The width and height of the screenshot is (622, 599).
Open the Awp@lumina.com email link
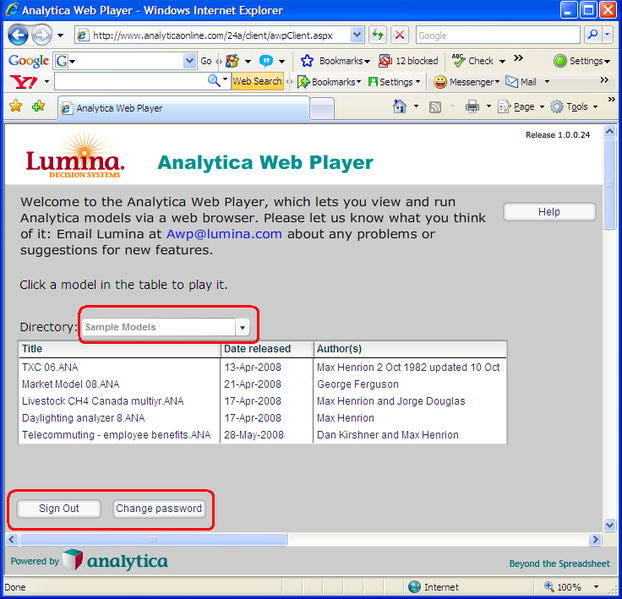(x=224, y=234)
